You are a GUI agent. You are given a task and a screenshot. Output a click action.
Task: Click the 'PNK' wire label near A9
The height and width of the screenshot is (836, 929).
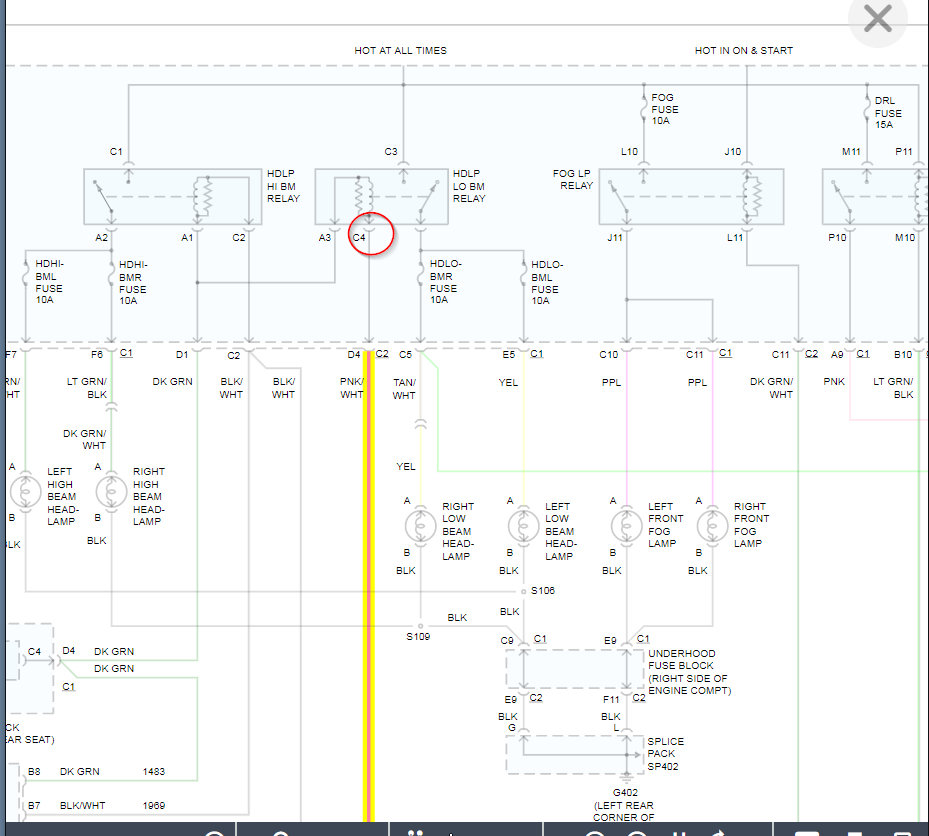coord(834,382)
